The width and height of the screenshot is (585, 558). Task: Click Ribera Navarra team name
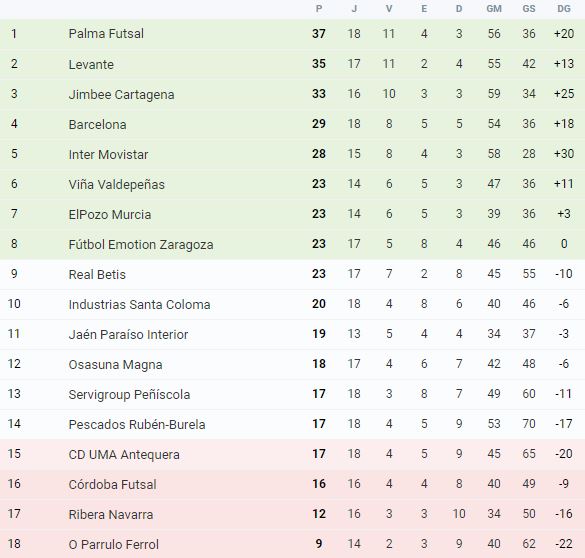click(x=111, y=514)
